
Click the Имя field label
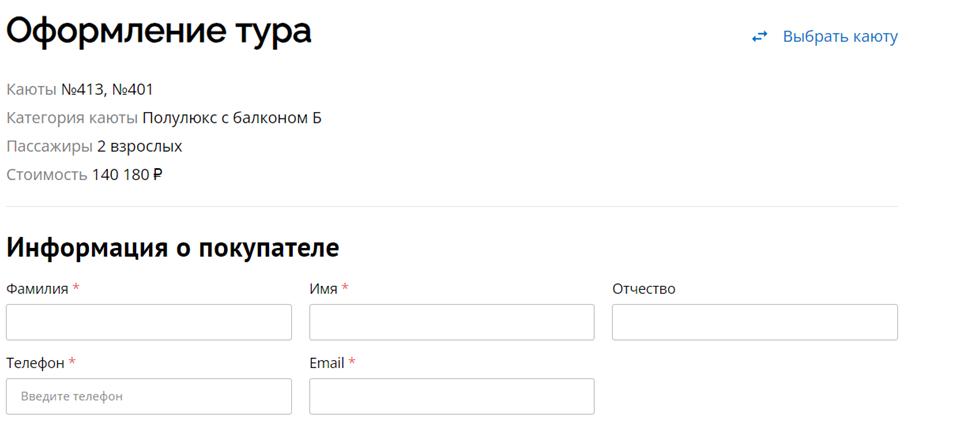(x=323, y=289)
